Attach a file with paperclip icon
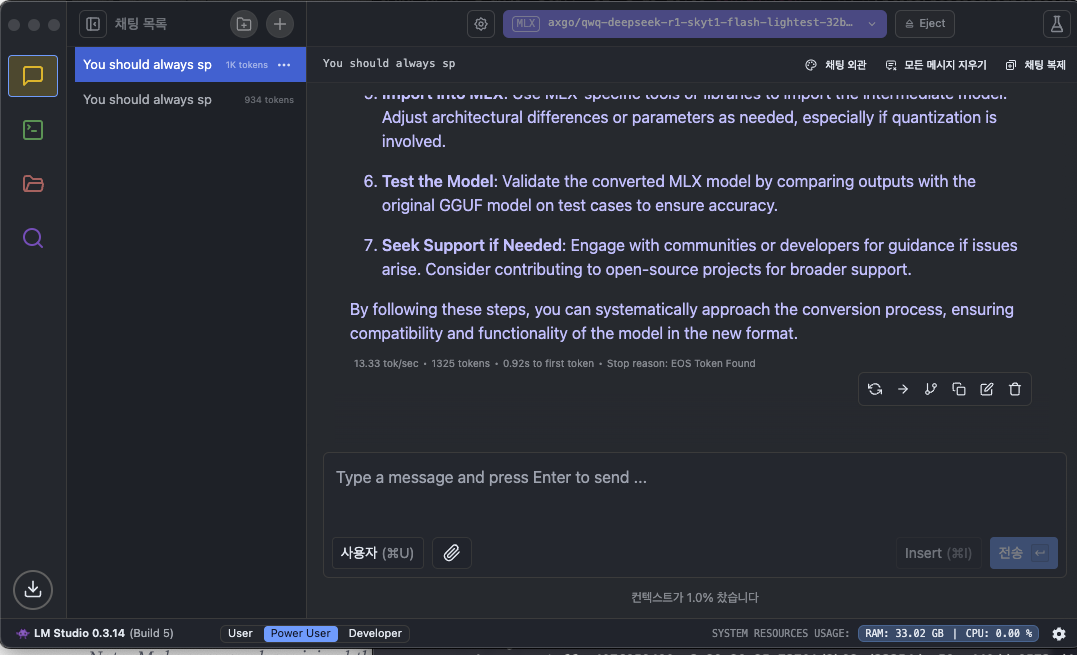Viewport: 1077px width, 655px height. pos(451,553)
